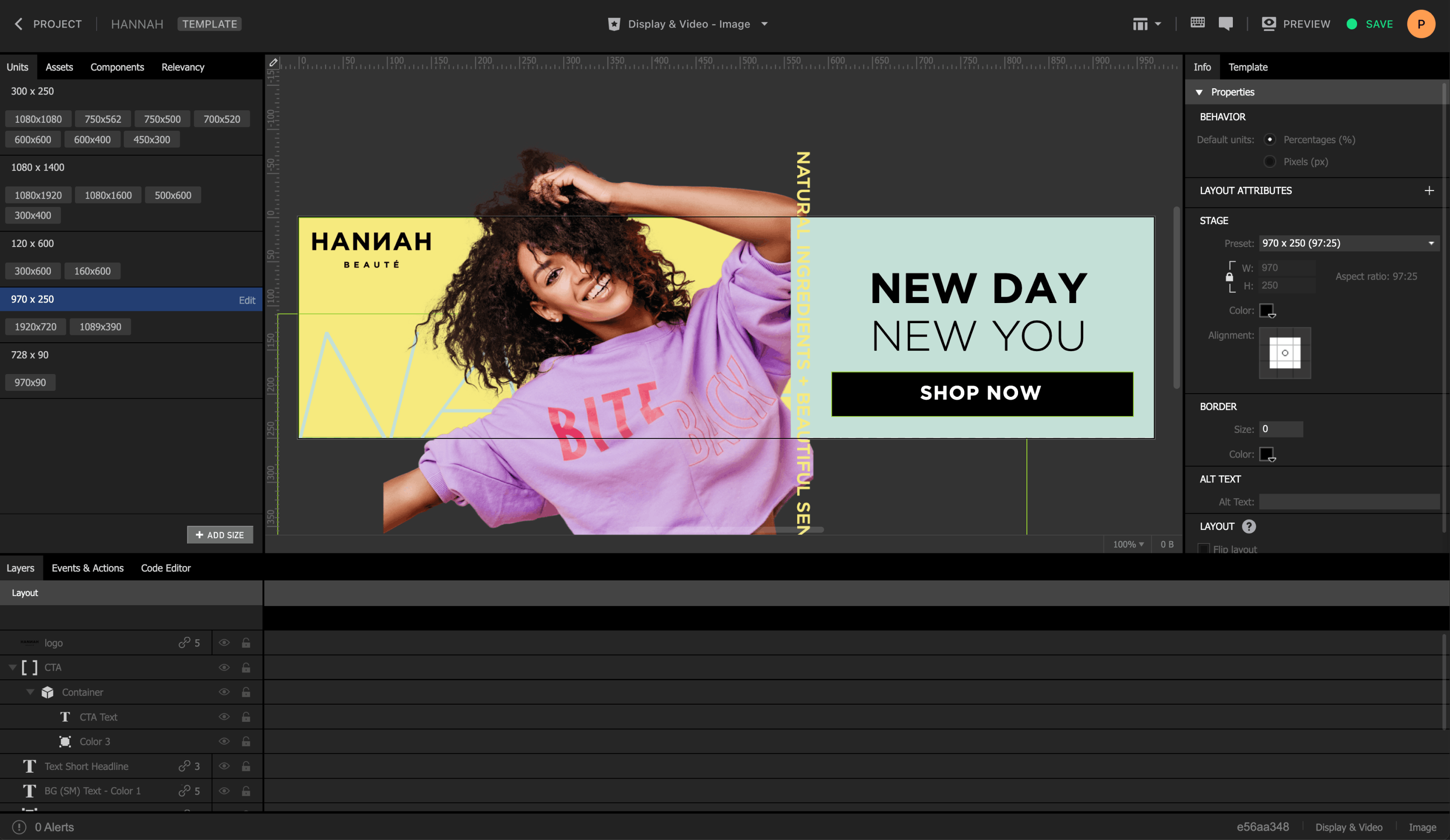This screenshot has width=1450, height=840.
Task: Enable the Flip layout checkbox
Action: pos(1203,548)
